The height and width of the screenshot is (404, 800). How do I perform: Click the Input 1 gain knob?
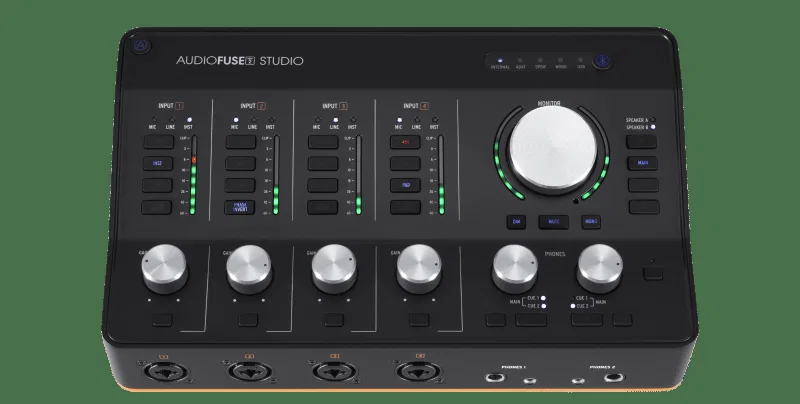click(x=164, y=268)
